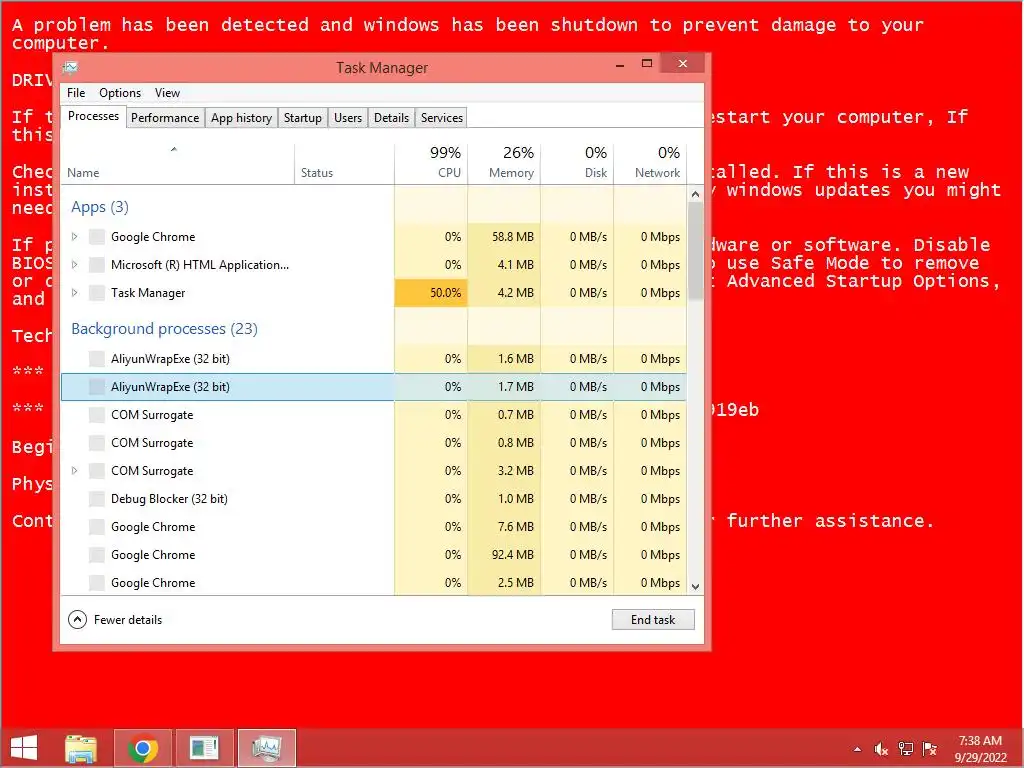Sort by the CPU column header
Image resolution: width=1024 pixels, height=768 pixels.
431,164
